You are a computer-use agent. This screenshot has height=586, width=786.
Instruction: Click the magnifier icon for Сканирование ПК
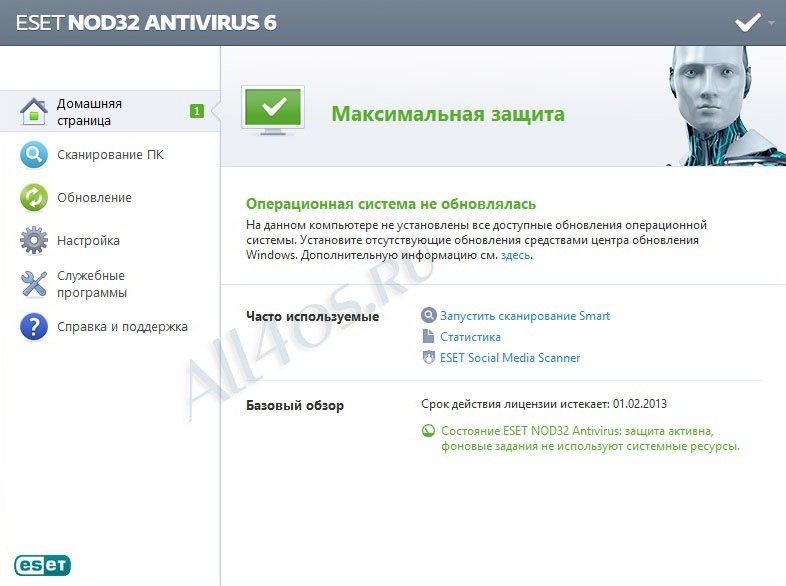click(x=34, y=154)
